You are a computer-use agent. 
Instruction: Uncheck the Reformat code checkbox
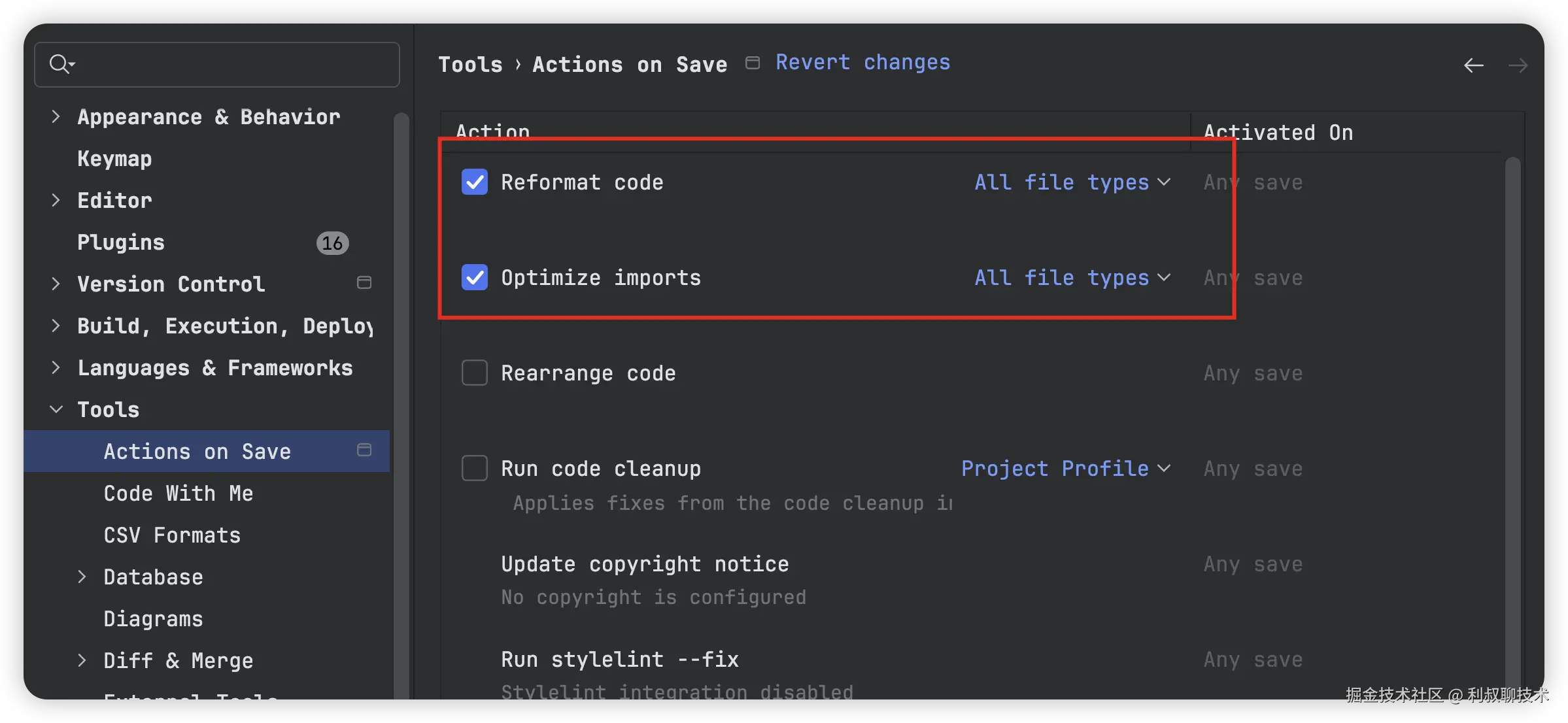(x=475, y=182)
